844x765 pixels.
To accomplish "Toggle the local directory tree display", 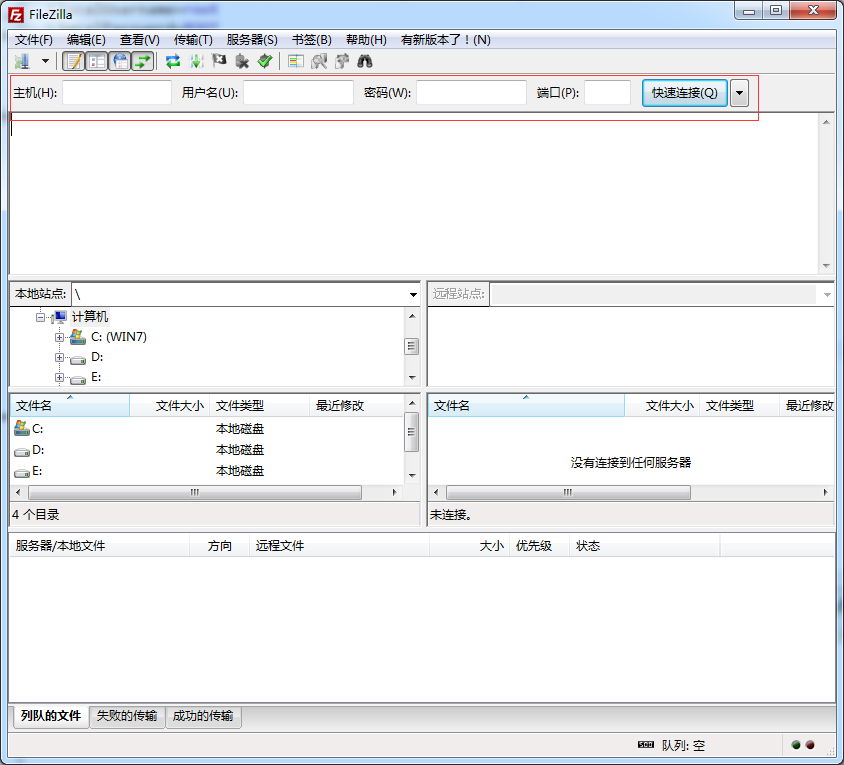I will (x=97, y=61).
